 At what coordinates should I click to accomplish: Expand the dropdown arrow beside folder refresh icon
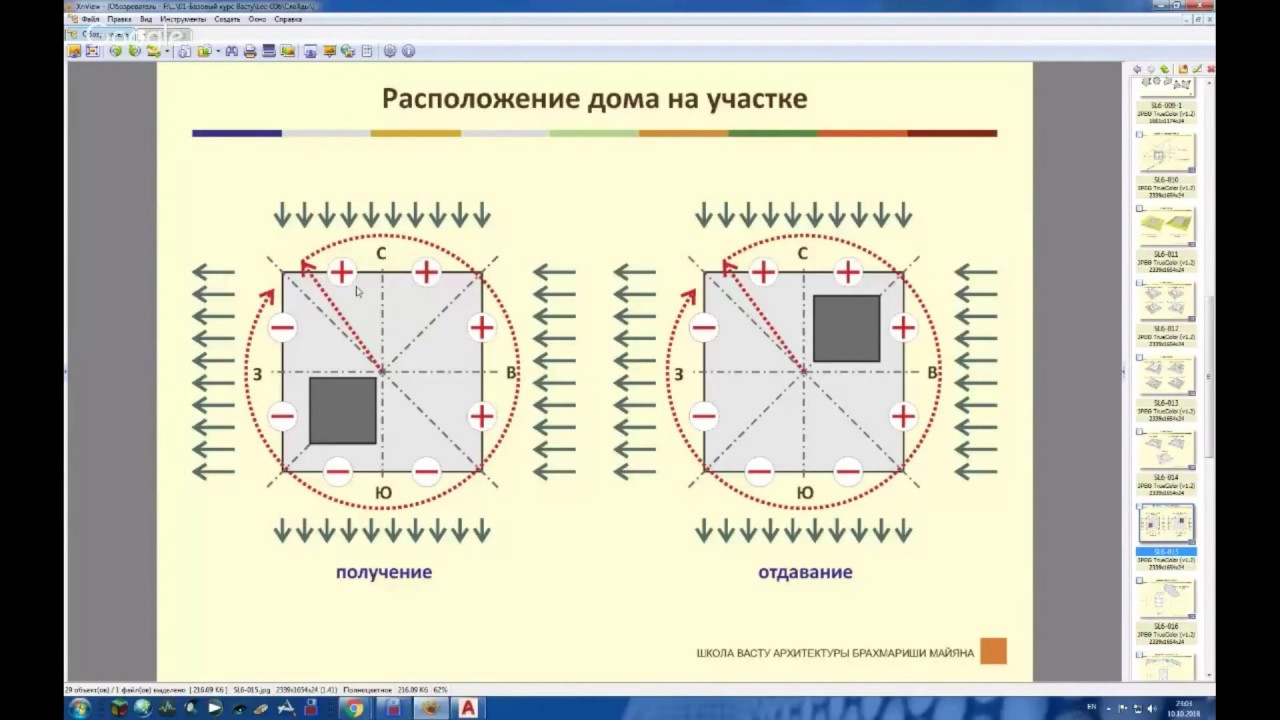click(167, 51)
